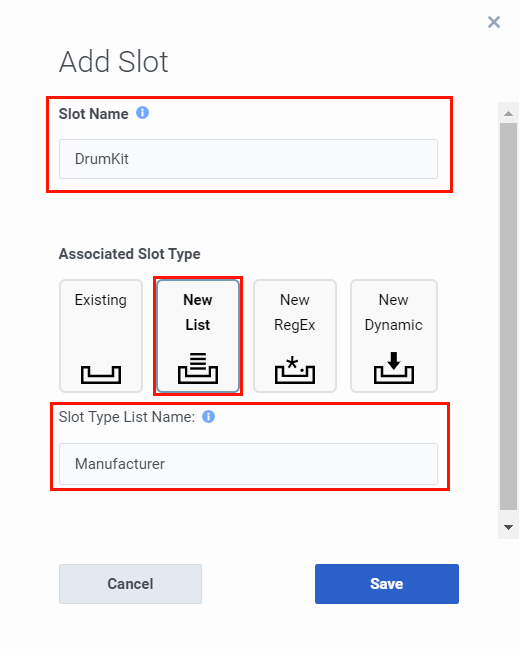Focus the Slot Name field containing DrumKit
This screenshot has height=649, width=519.
click(x=248, y=159)
